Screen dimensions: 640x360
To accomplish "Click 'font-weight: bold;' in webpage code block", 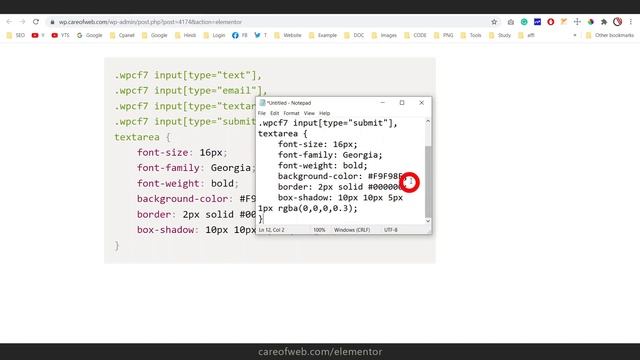I will click(188, 183).
